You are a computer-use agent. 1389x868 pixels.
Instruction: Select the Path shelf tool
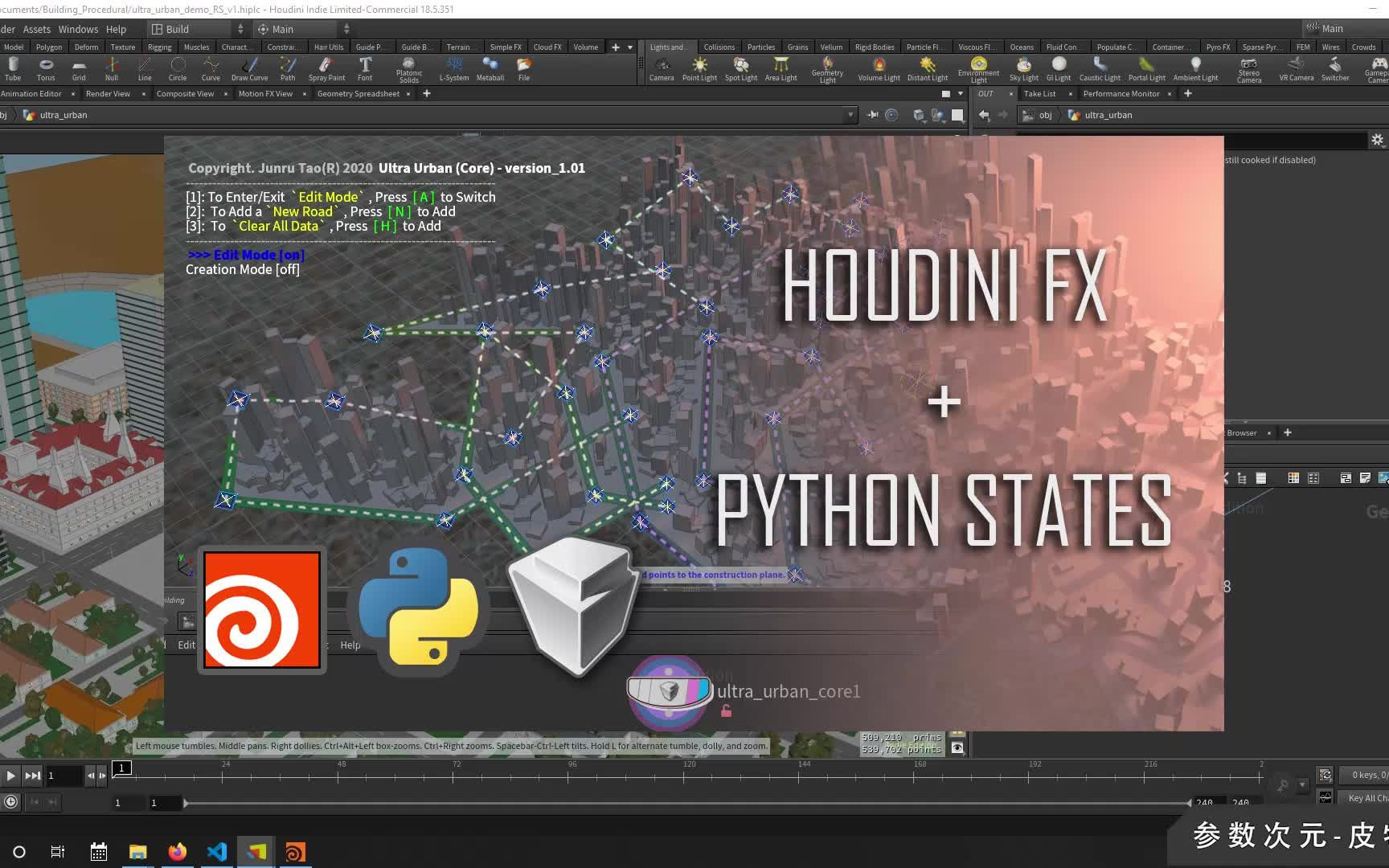[x=288, y=69]
